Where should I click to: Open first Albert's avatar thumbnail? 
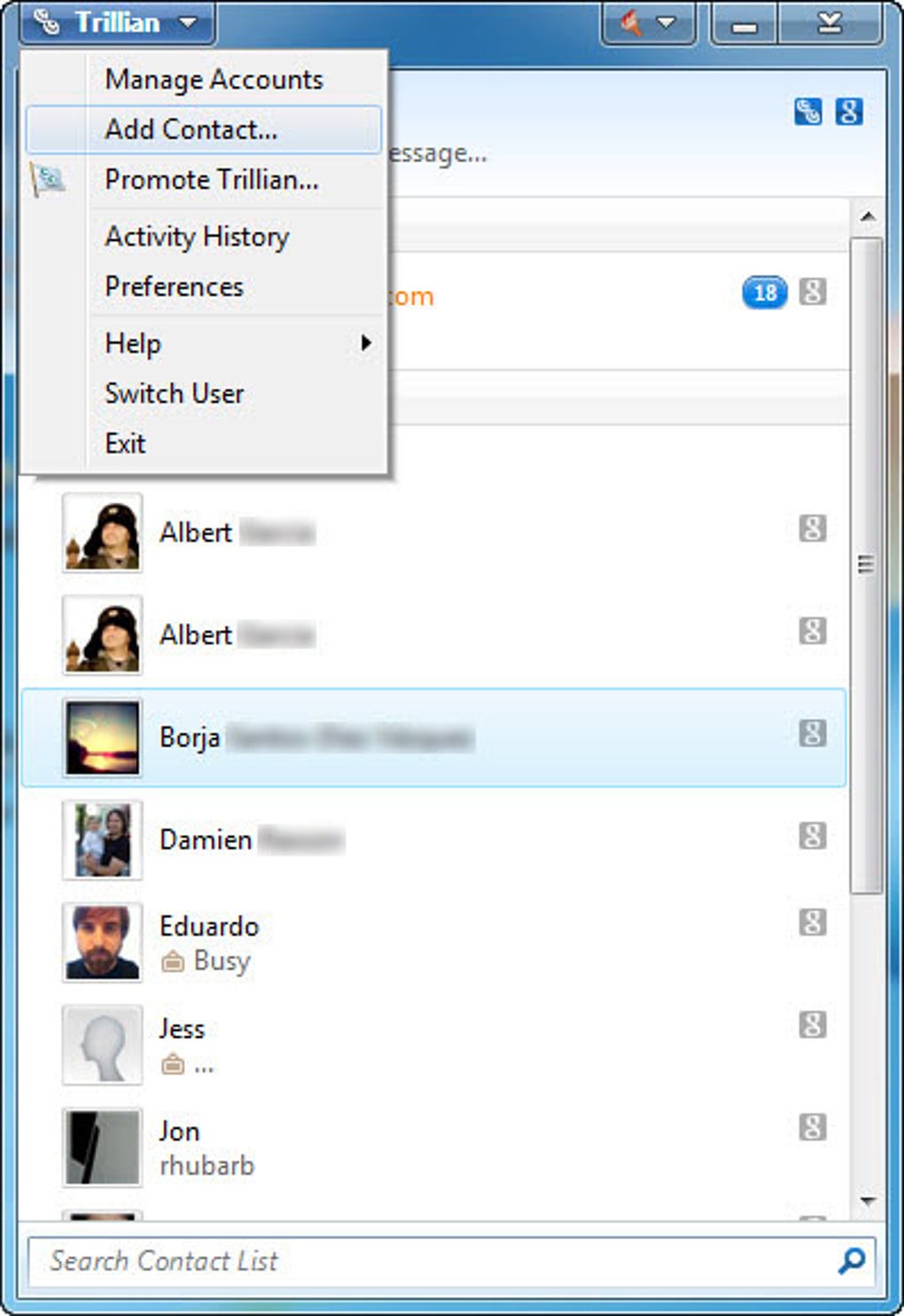(102, 533)
